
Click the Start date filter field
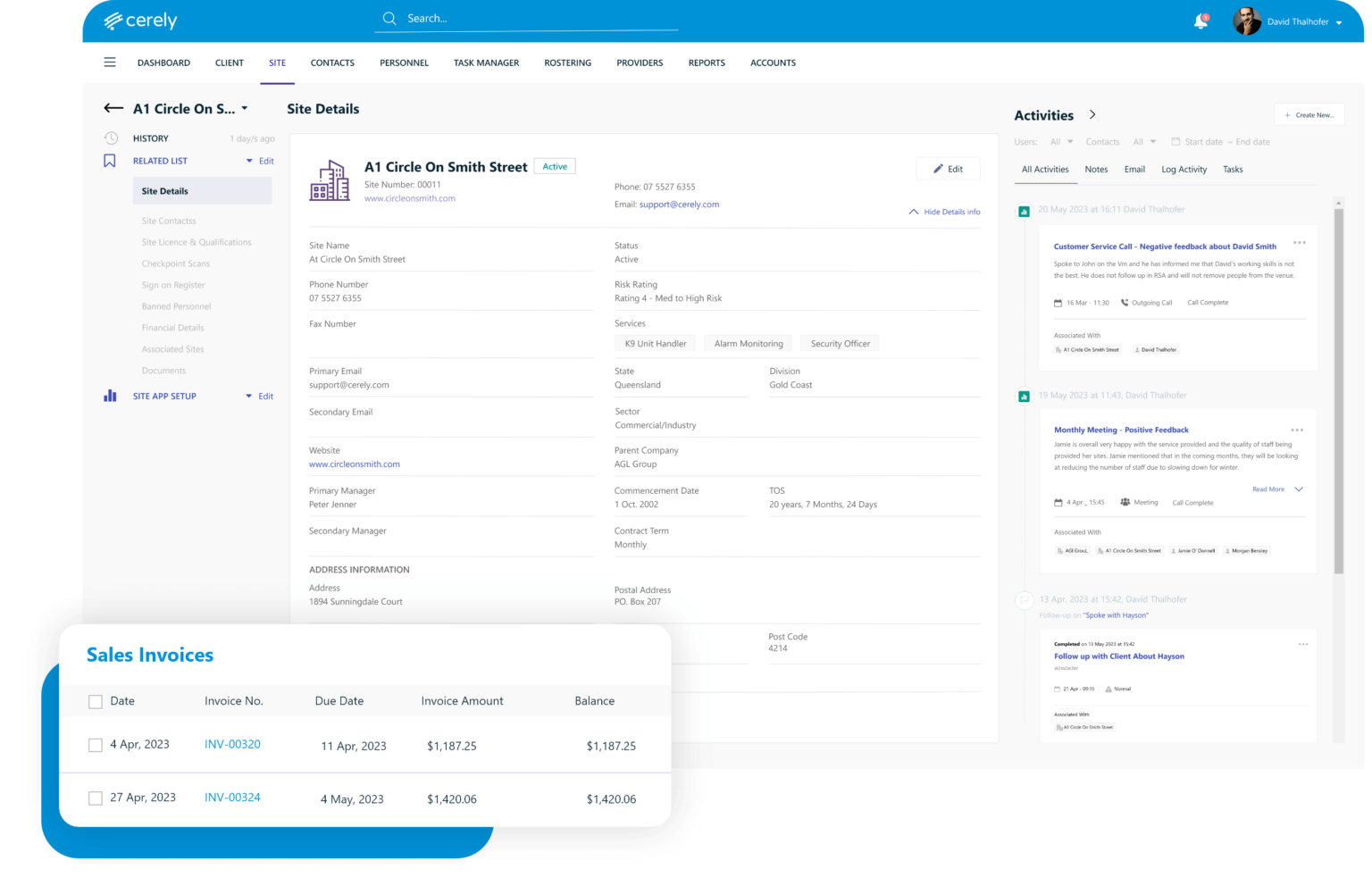(1202, 142)
